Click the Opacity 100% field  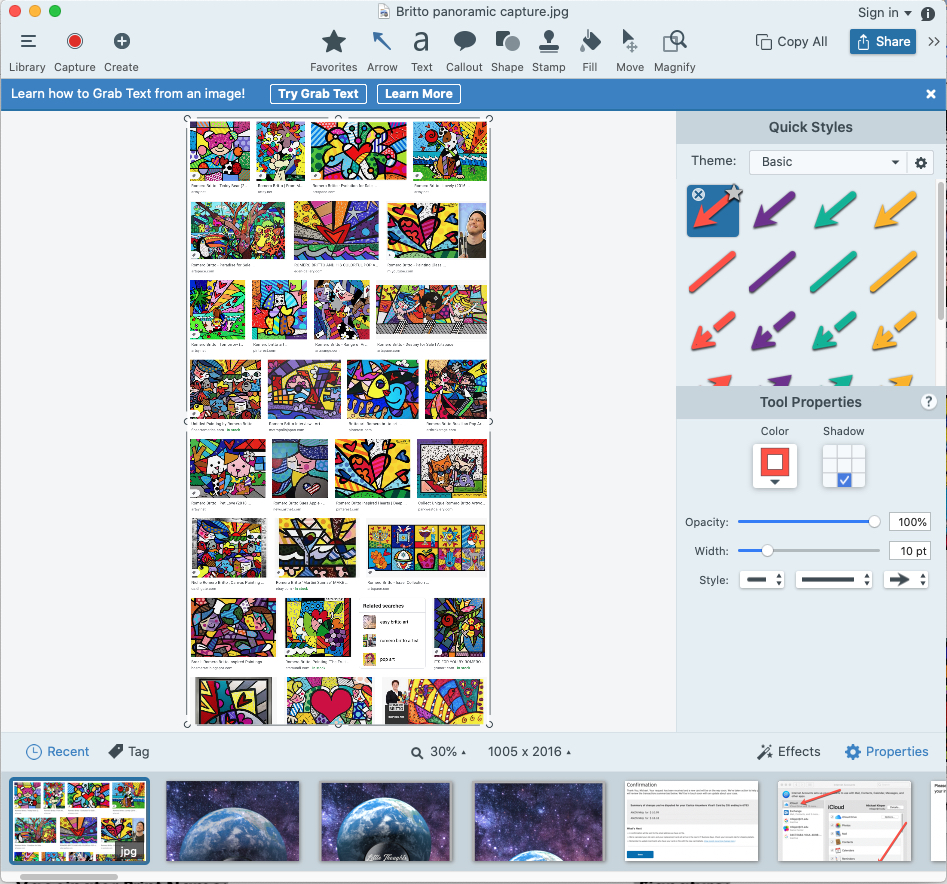coord(910,522)
